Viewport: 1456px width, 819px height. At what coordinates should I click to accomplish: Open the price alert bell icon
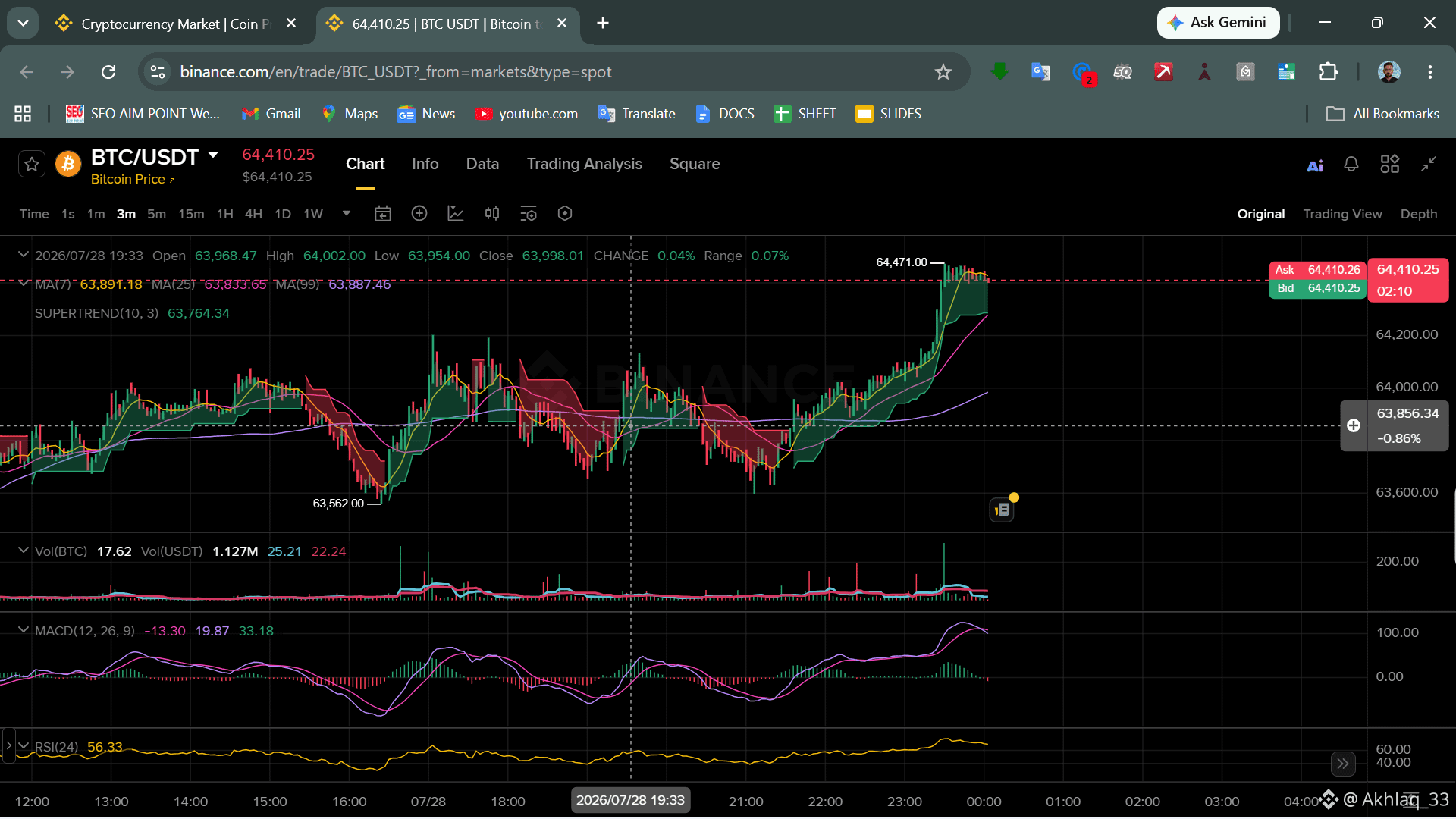pyautogui.click(x=1351, y=165)
